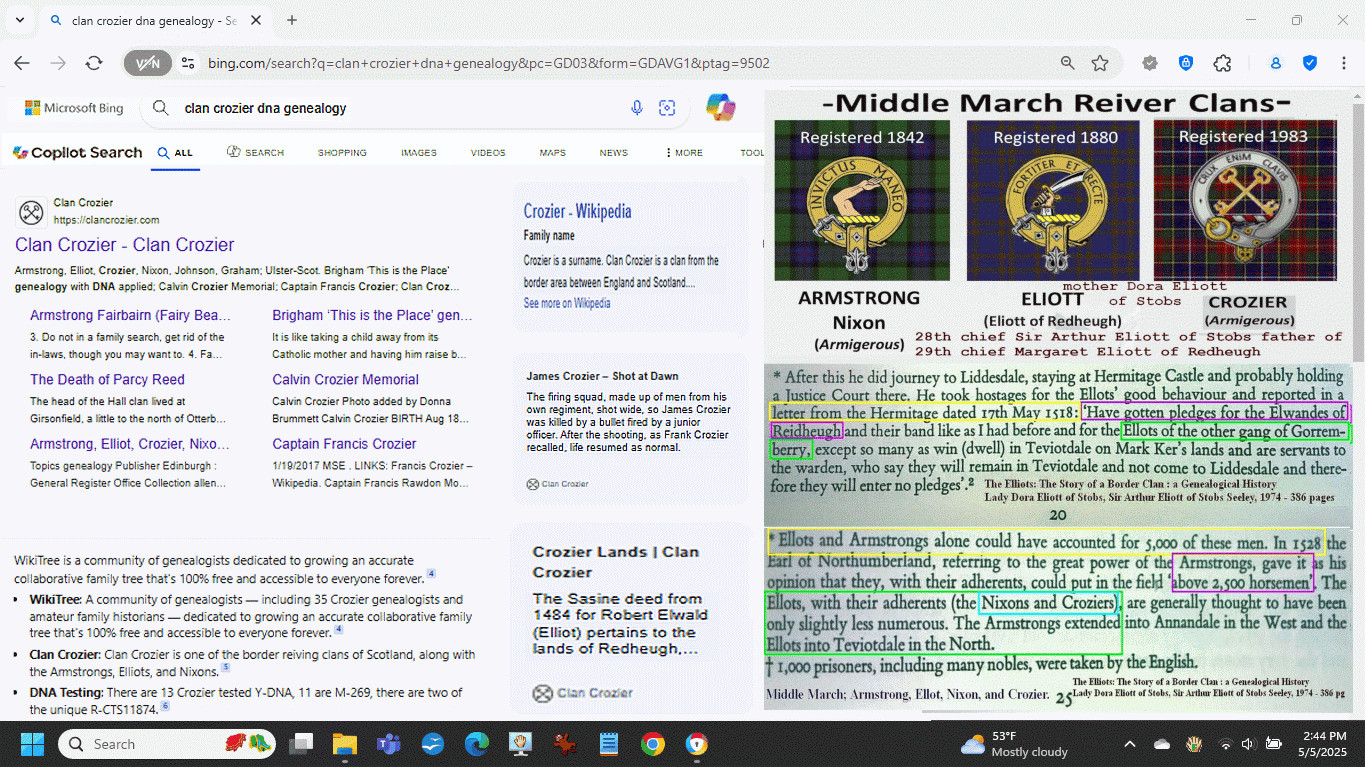Click citation 5 after Clan Crozier bullet
This screenshot has height=767, width=1365.
[x=225, y=668]
